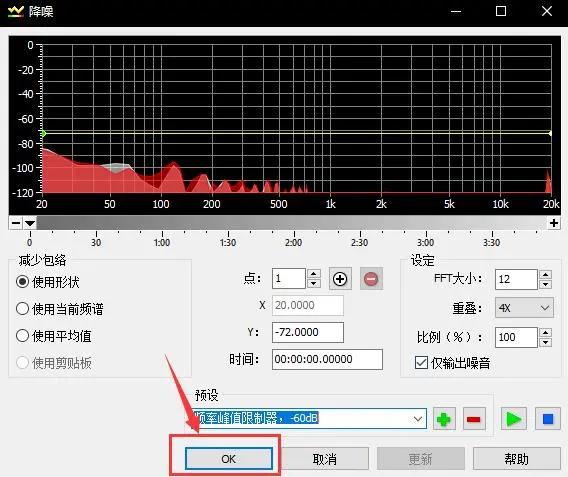Click the GoldWave logo in the title bar
Viewport: 568px width, 477px height.
point(16,11)
